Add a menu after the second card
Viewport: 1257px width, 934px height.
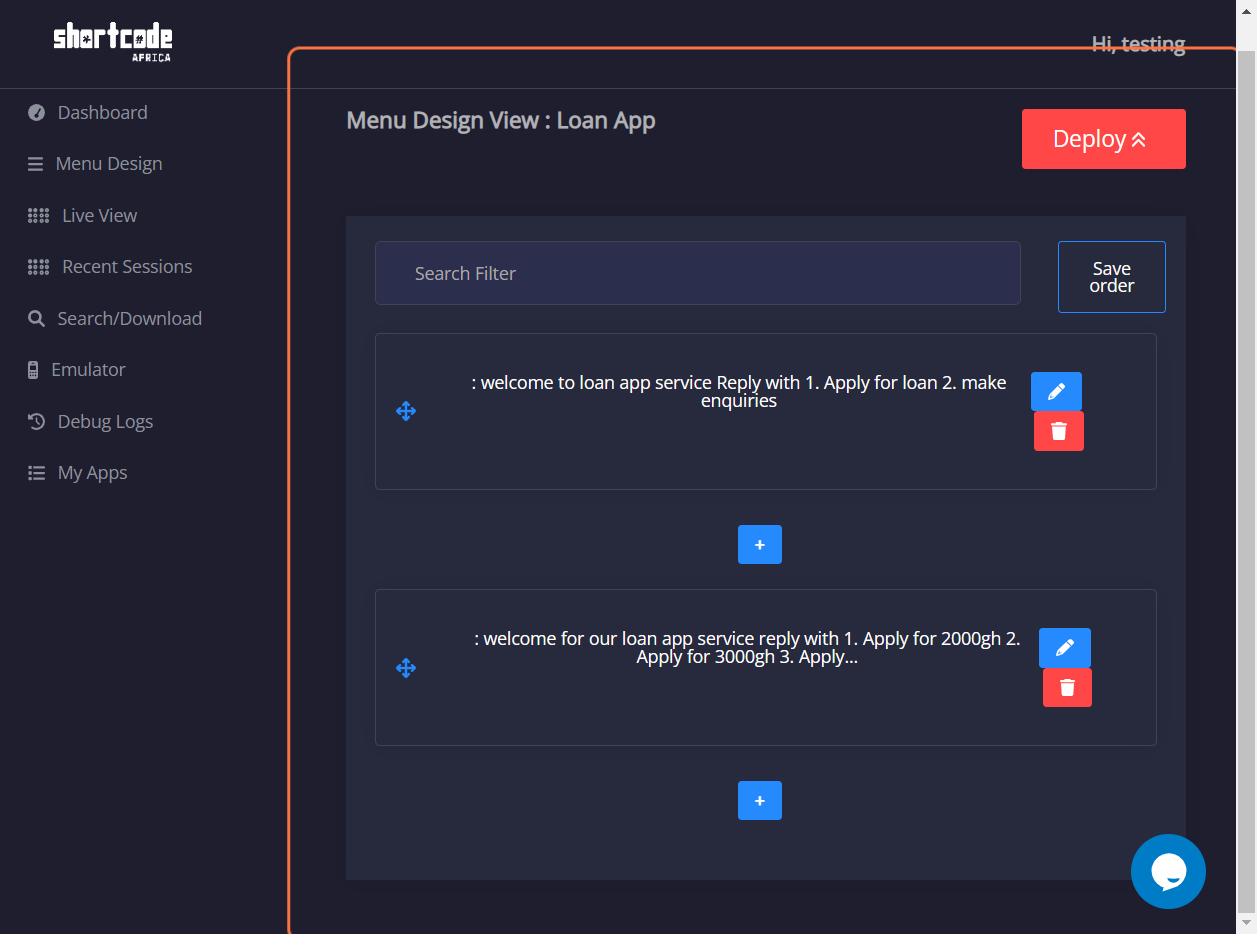(760, 800)
